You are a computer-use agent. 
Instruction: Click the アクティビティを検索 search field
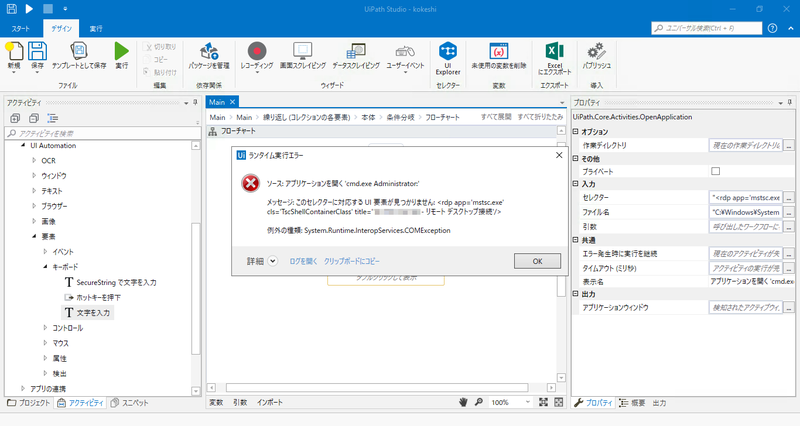tap(103, 133)
